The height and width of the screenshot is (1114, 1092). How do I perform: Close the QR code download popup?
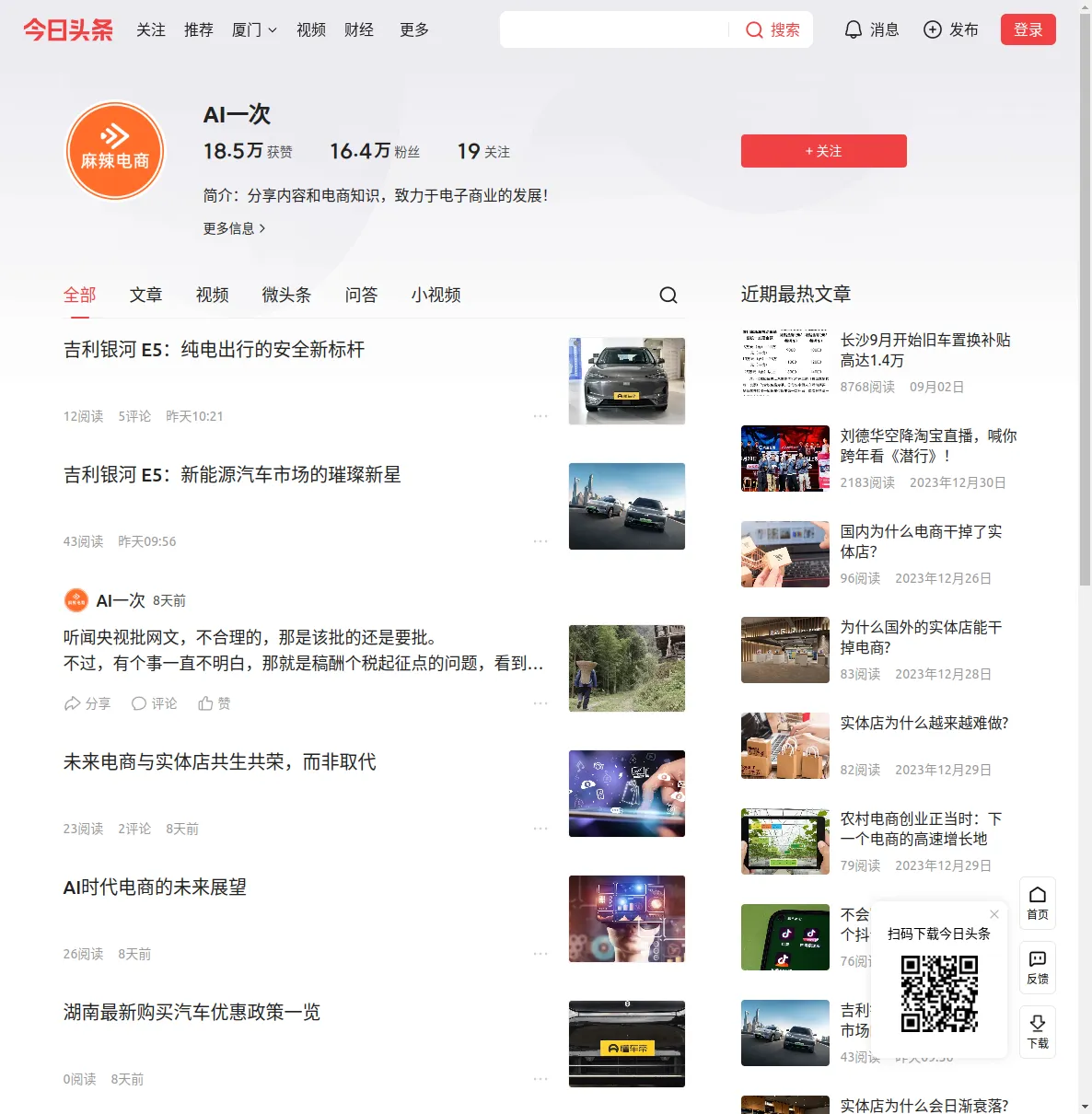(x=994, y=914)
